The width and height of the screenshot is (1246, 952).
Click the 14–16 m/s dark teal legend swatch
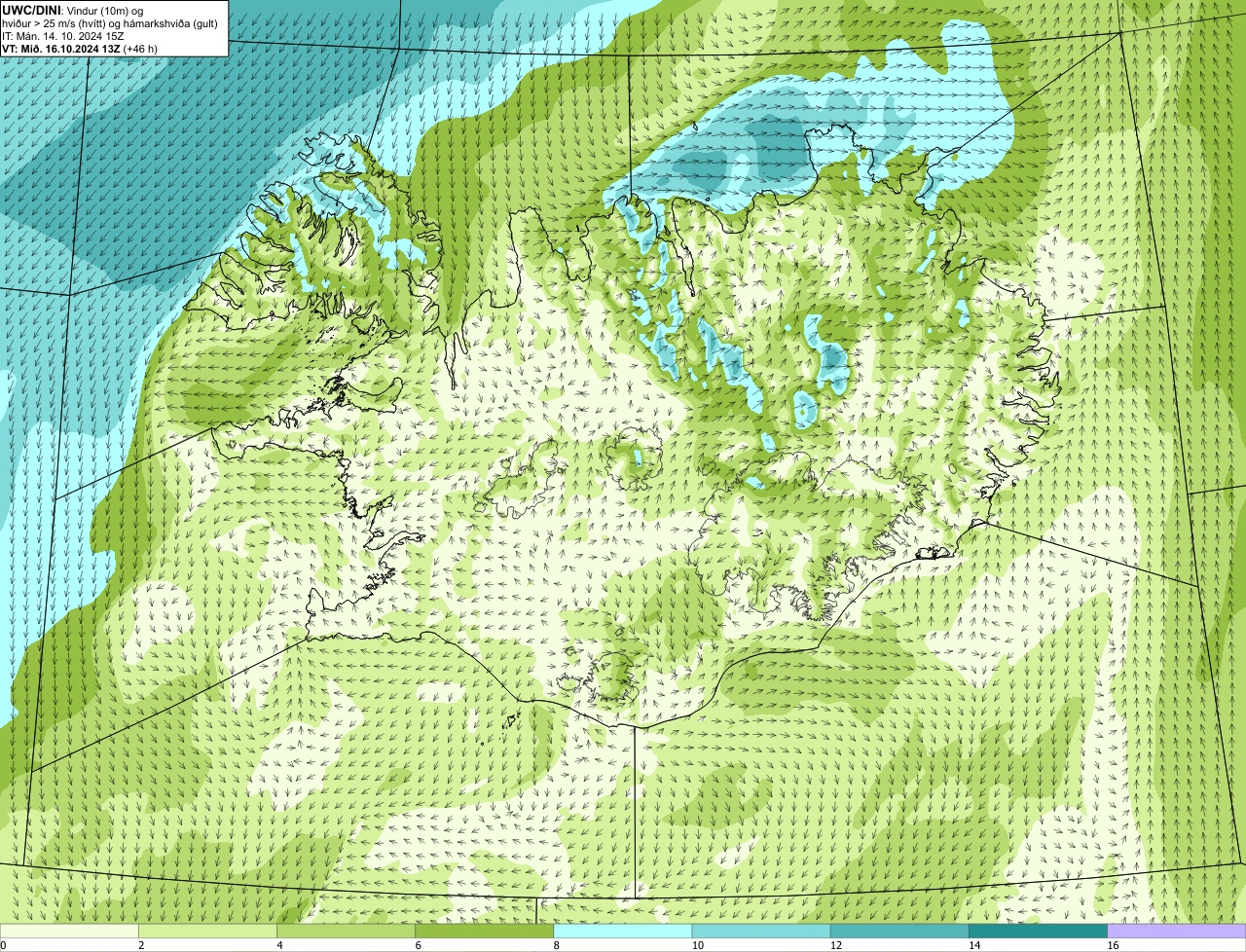click(x=1039, y=931)
